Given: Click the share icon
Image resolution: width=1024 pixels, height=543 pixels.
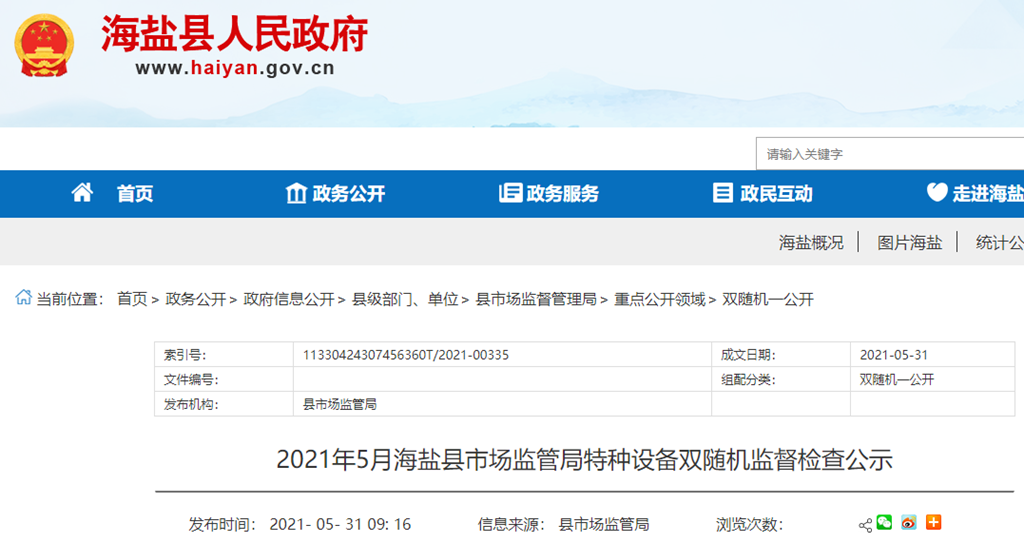Looking at the screenshot, I should click(865, 525).
